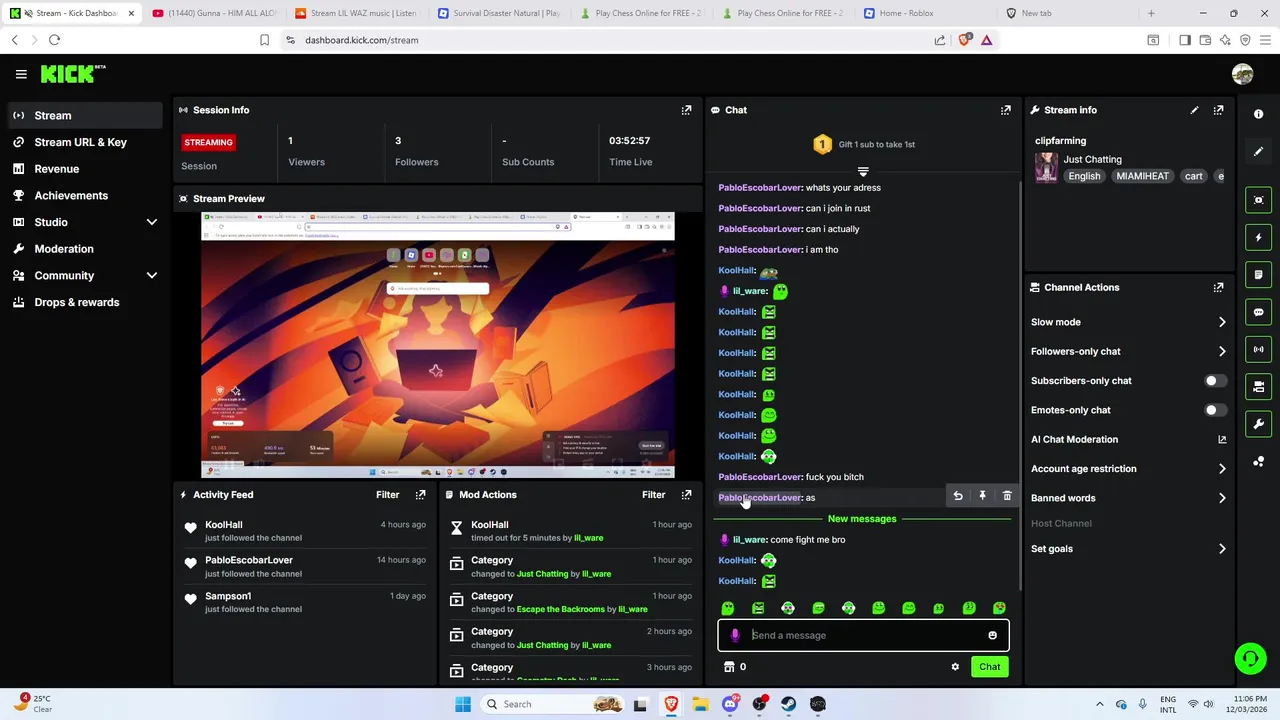The image size is (1280, 720).
Task: Click the New messages divider in chat
Action: click(862, 519)
